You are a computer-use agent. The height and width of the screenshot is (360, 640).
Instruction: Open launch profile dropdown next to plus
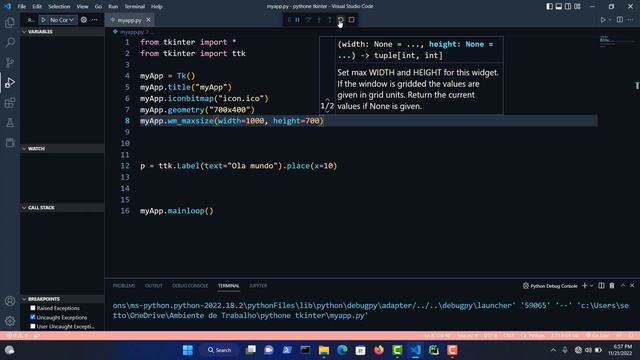591,286
